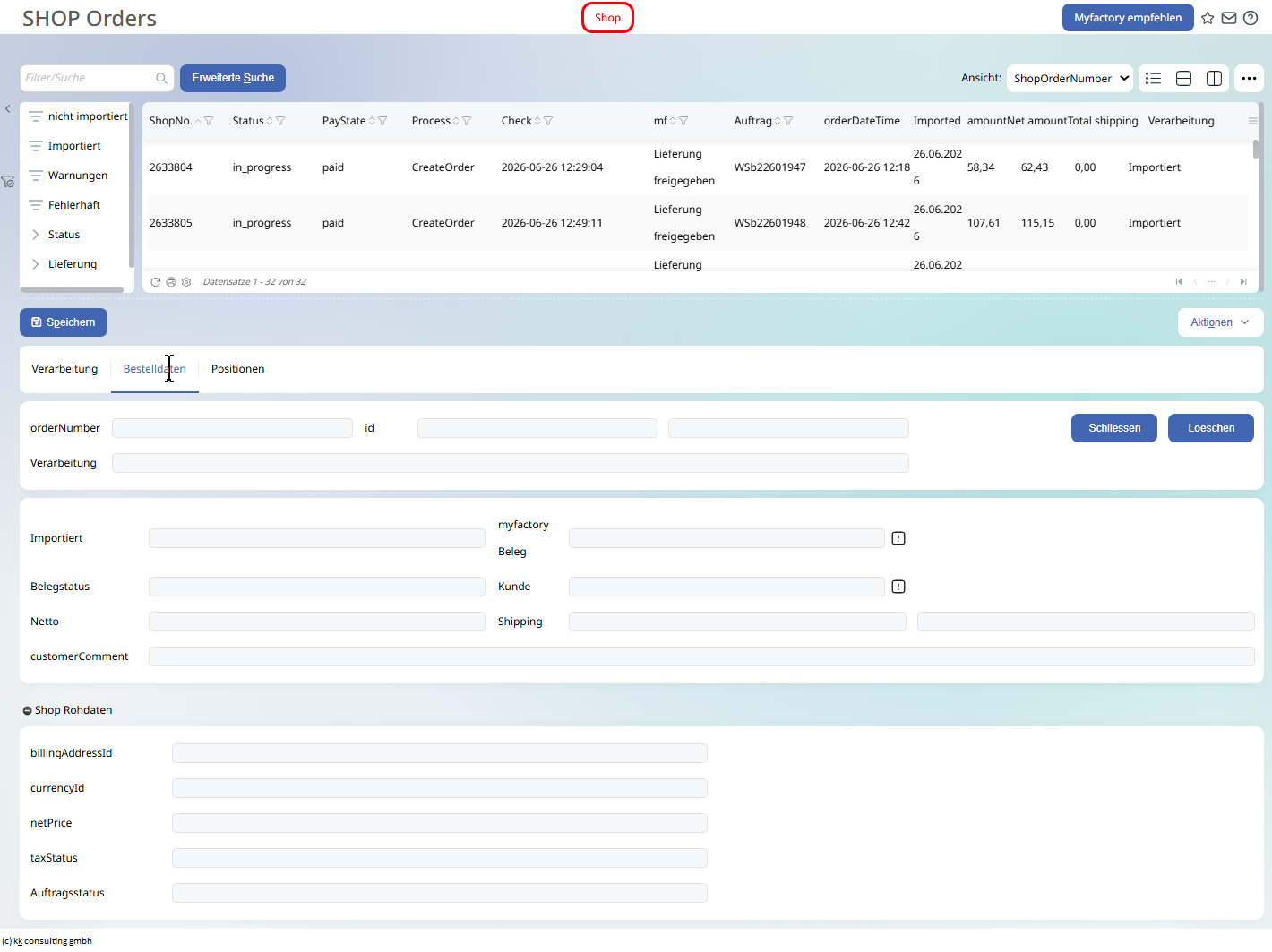
Task: Click into the Filter/Suche search field
Action: [88, 78]
